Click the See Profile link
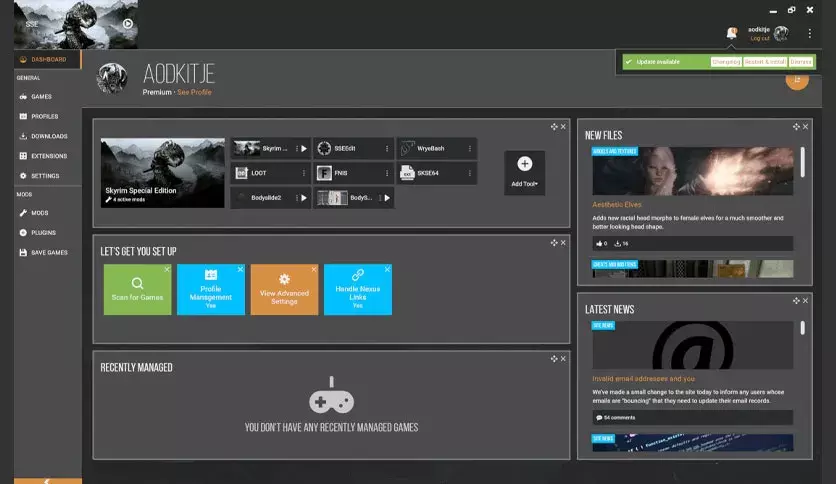This screenshot has width=836, height=484. click(194, 92)
